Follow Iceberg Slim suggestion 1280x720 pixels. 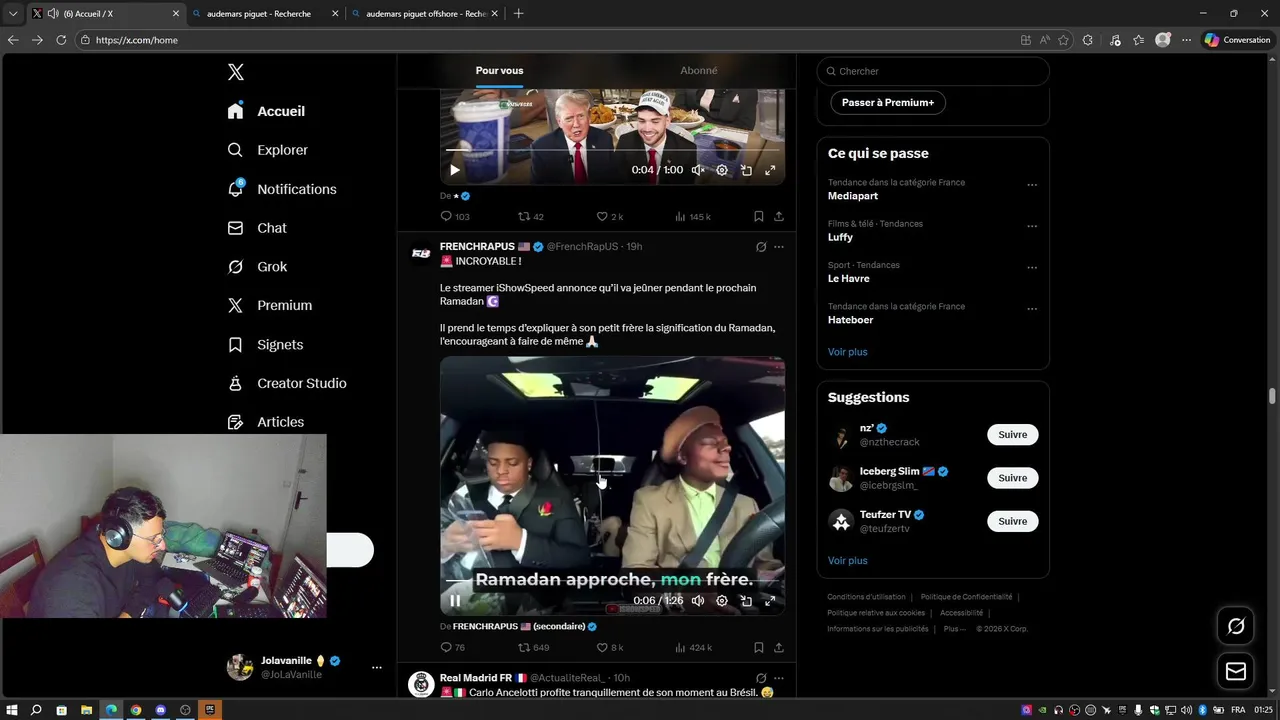point(1013,478)
